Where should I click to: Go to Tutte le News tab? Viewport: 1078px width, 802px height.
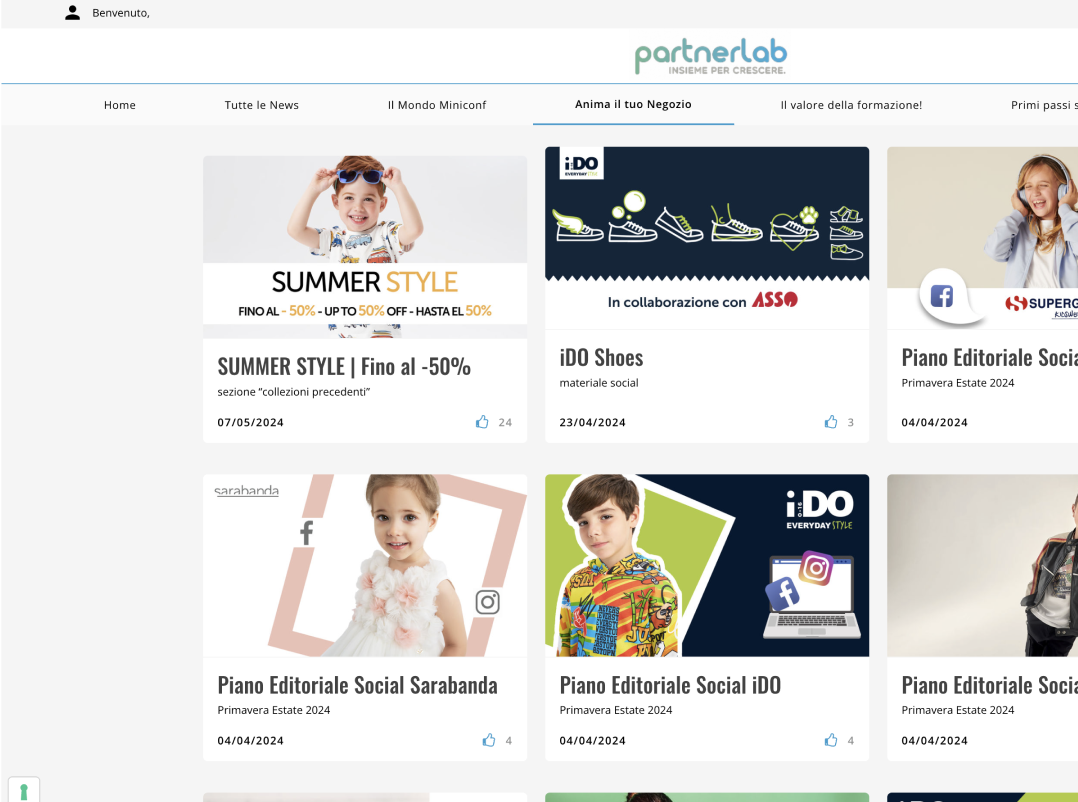(262, 105)
